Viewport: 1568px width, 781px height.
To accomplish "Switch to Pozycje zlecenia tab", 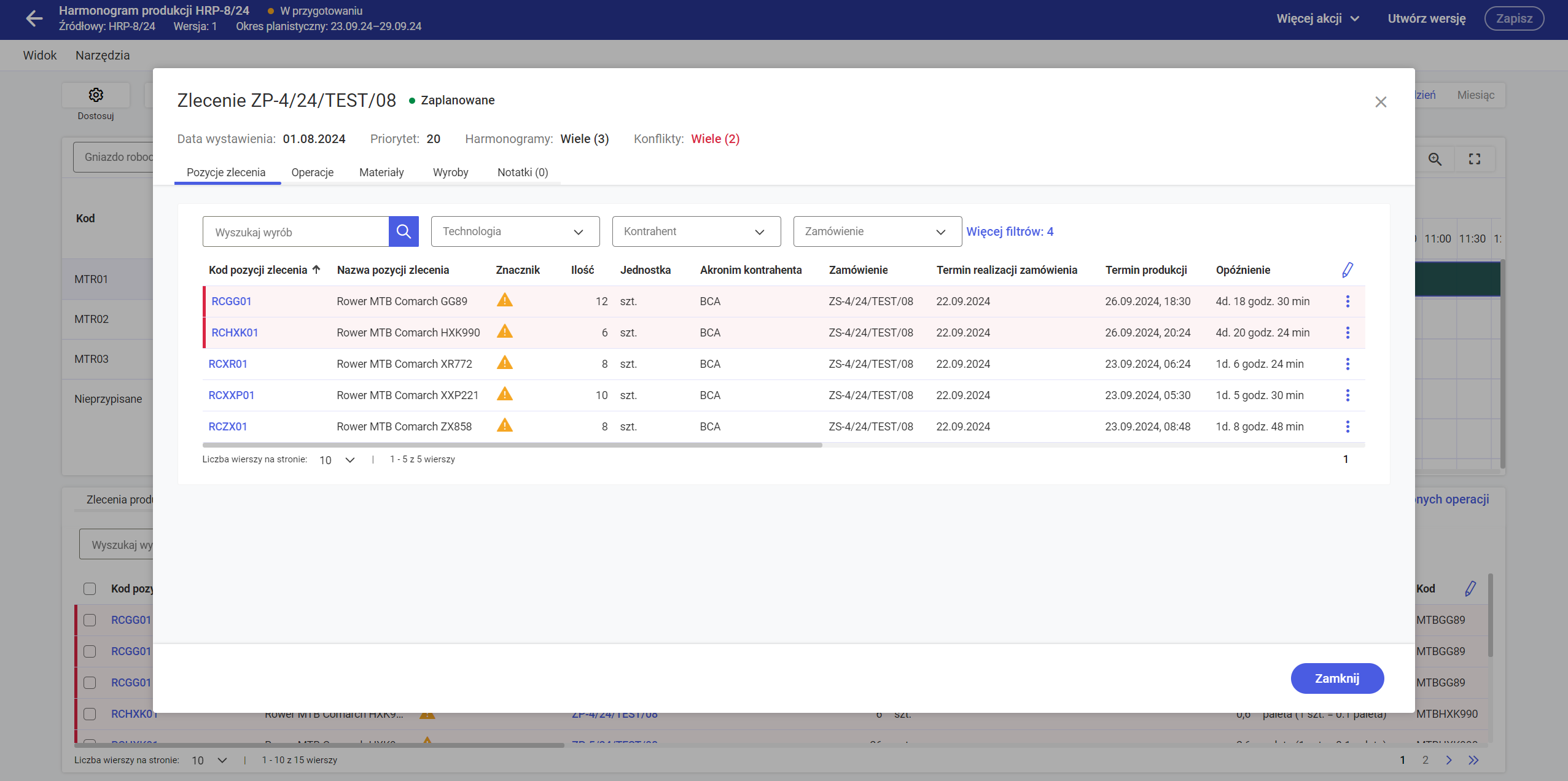I will tap(226, 173).
